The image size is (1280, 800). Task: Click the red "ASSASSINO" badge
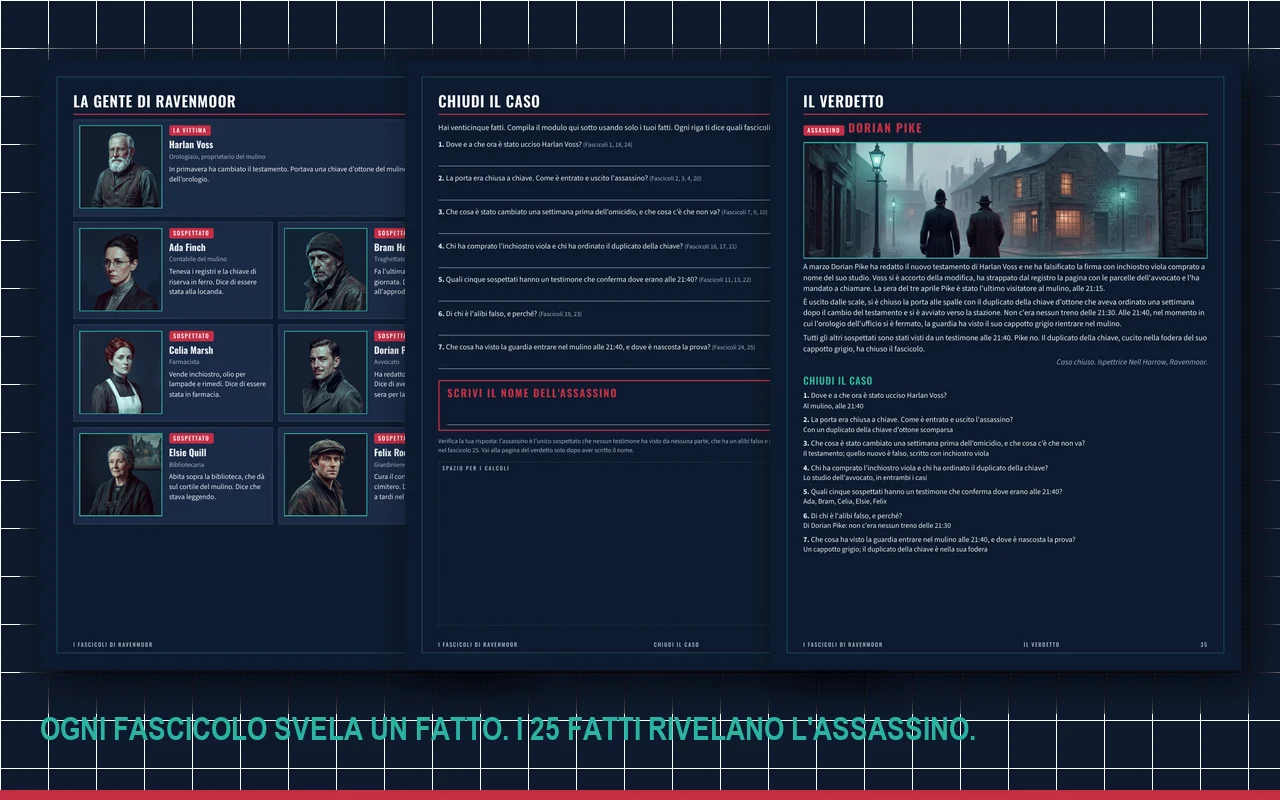[x=823, y=130]
